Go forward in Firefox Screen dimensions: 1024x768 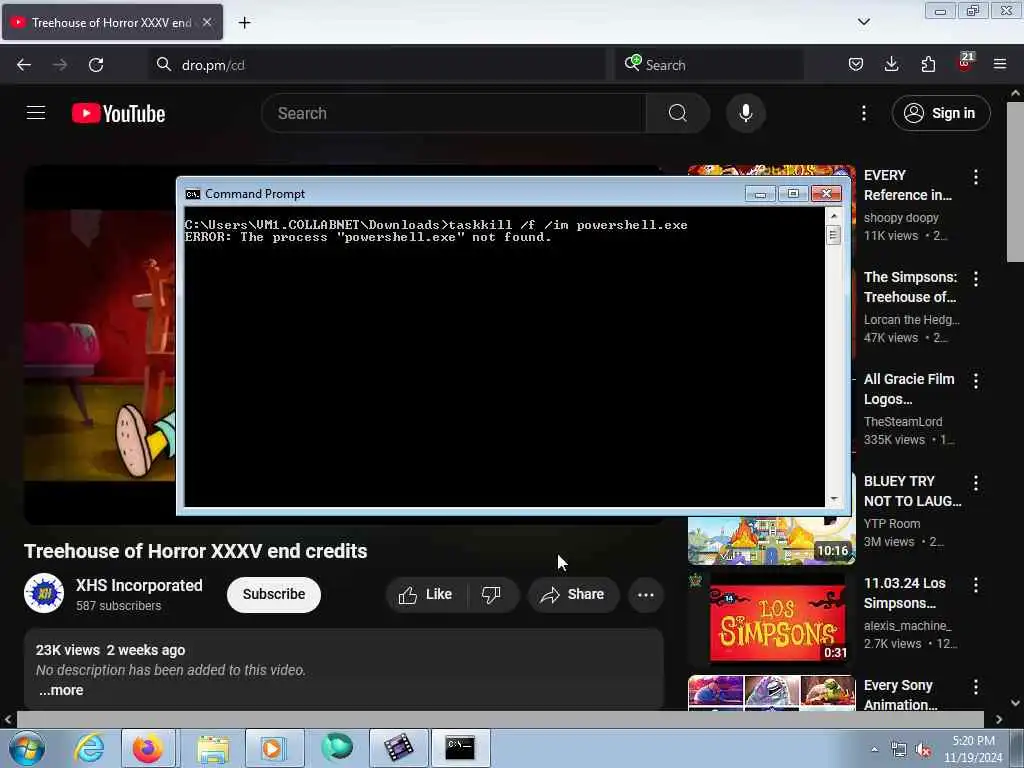[60, 65]
